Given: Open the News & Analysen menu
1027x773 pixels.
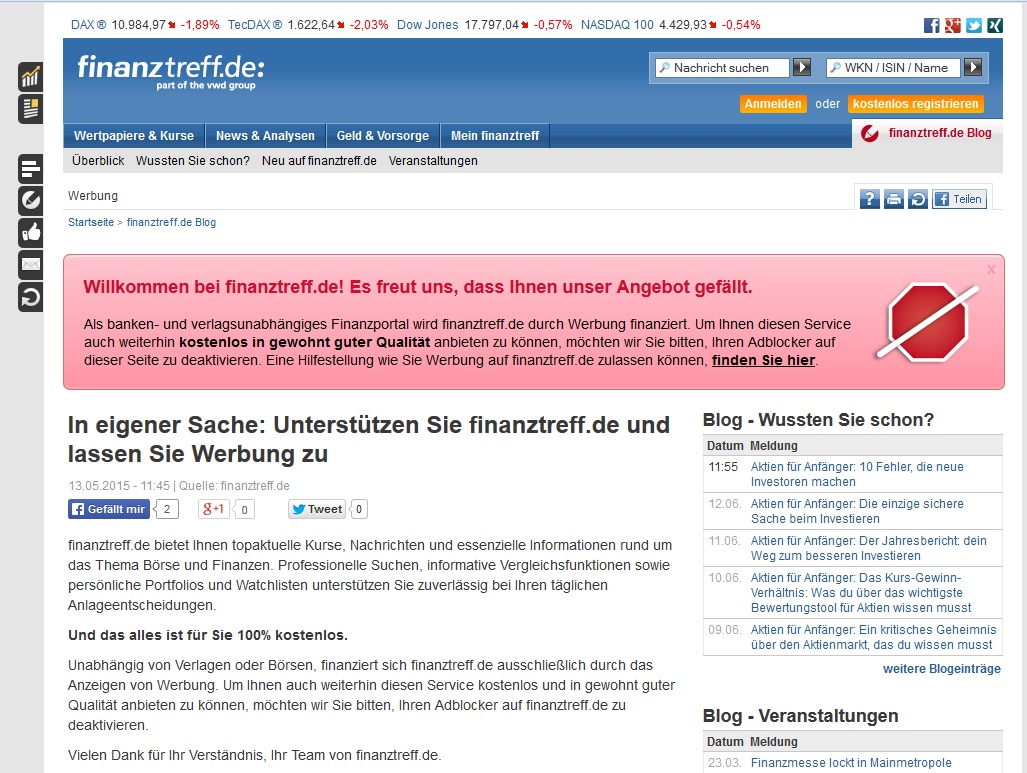Looking at the screenshot, I should 265,136.
